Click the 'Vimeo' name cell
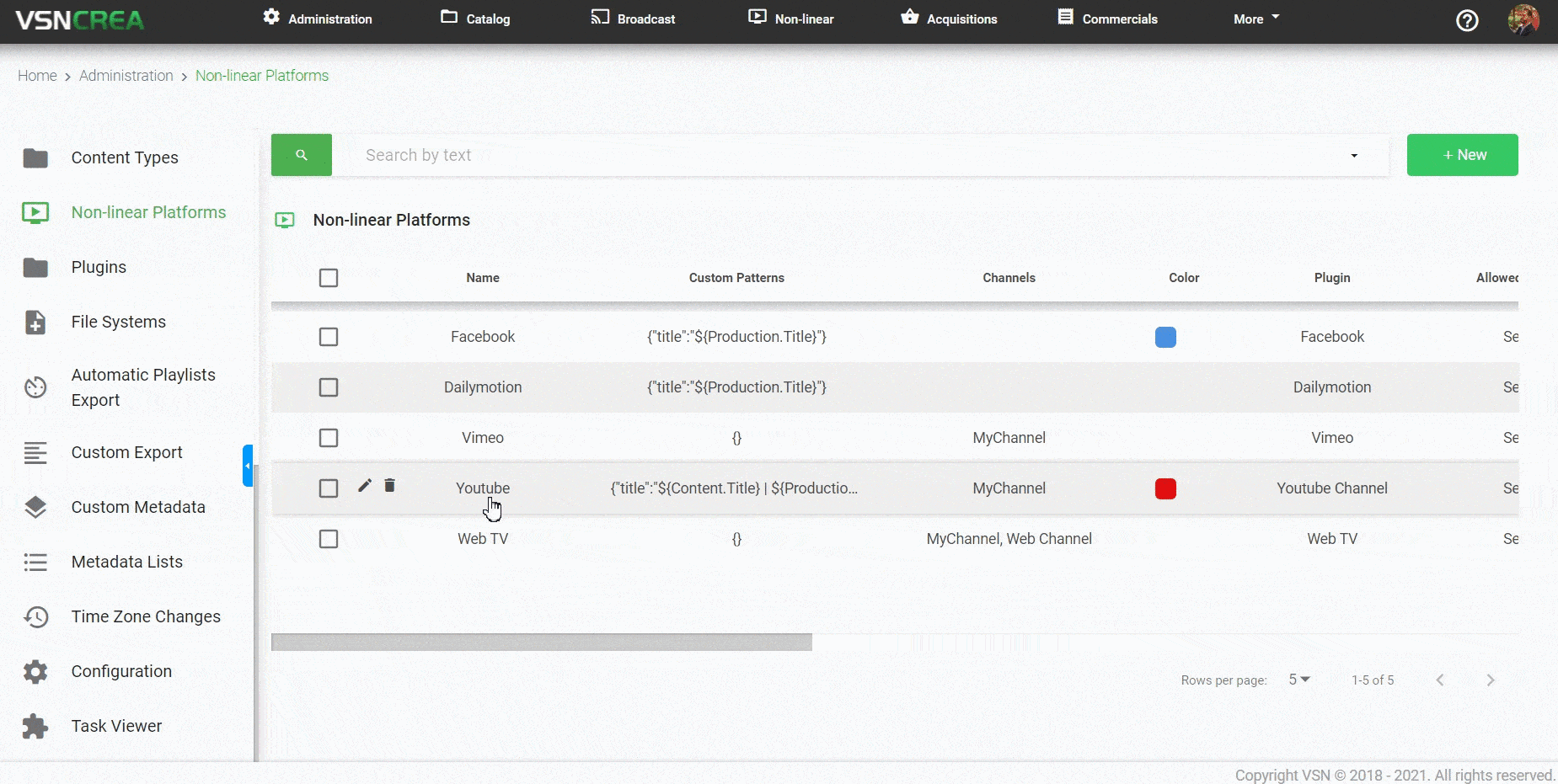The image size is (1558, 784). tap(483, 438)
